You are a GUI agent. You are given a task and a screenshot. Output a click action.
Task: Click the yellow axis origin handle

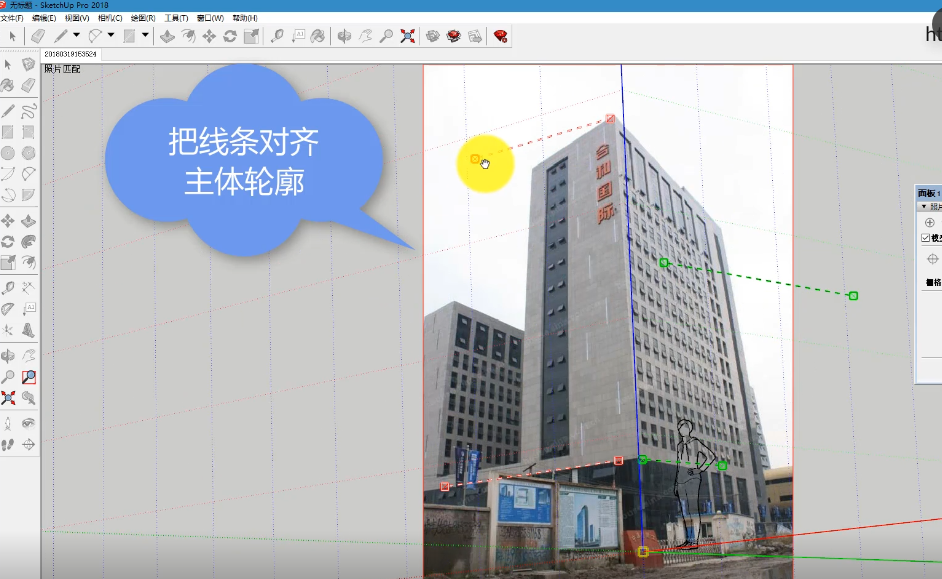[643, 551]
